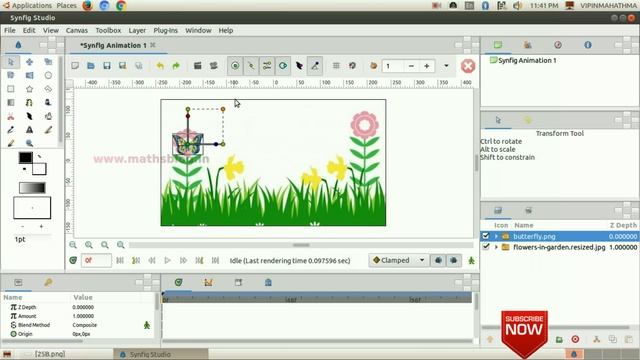Click the Redo arrow
Image resolution: width=640 pixels, height=360 pixels.
(176, 66)
